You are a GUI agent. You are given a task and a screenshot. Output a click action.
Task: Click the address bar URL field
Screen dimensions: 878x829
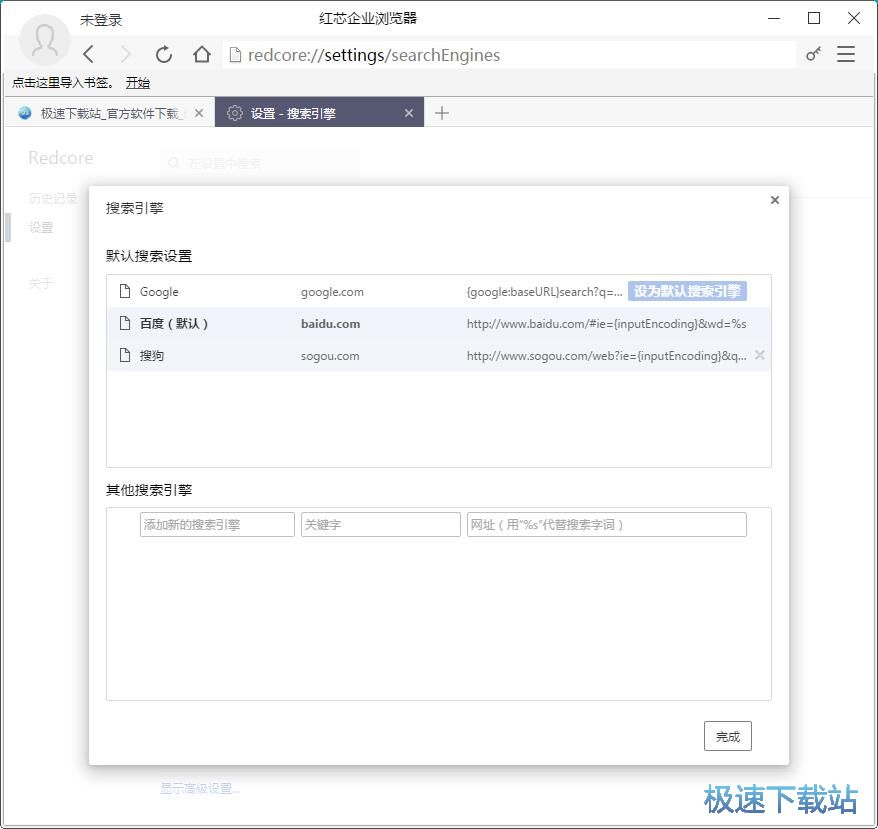(x=510, y=55)
